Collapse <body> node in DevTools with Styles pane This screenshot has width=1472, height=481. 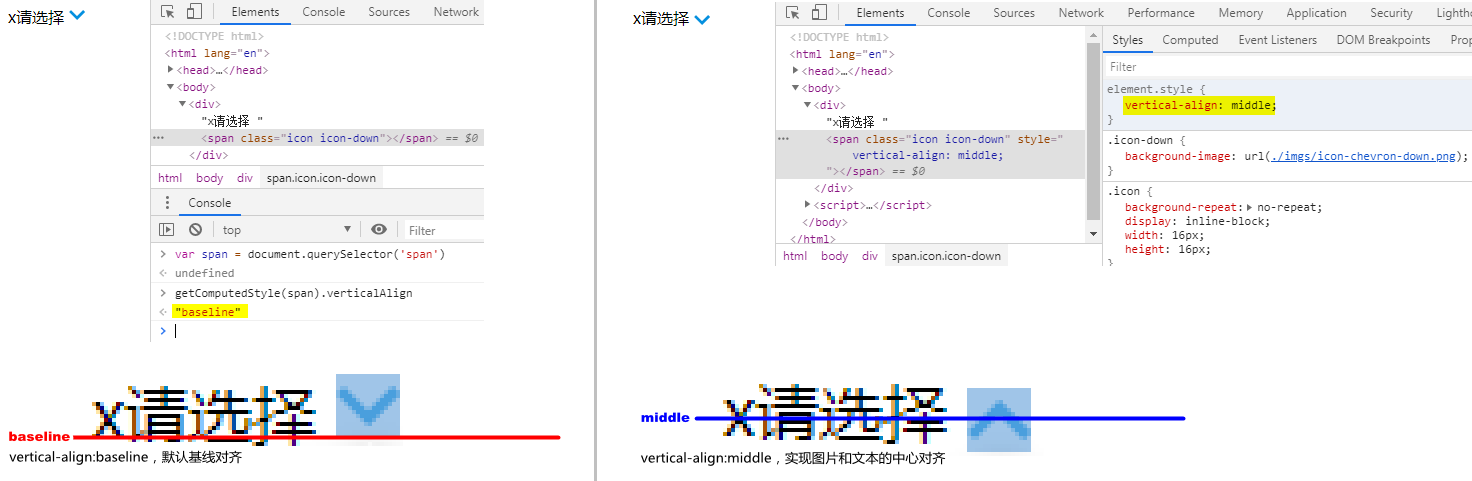796,88
